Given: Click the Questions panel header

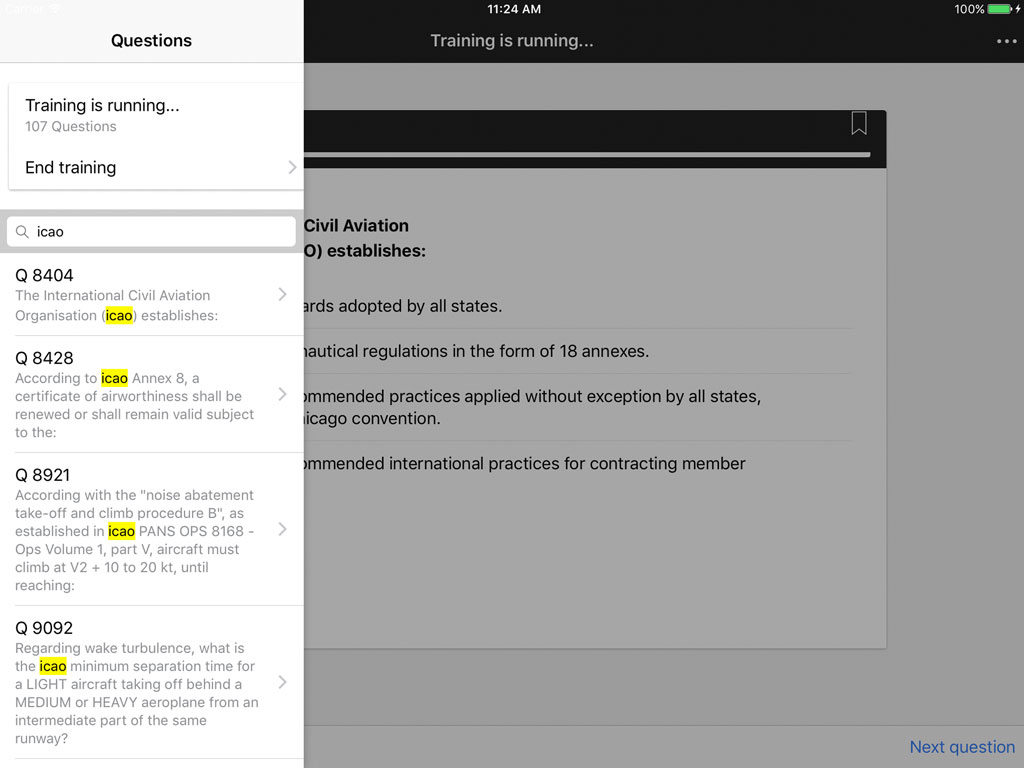Looking at the screenshot, I should [151, 40].
